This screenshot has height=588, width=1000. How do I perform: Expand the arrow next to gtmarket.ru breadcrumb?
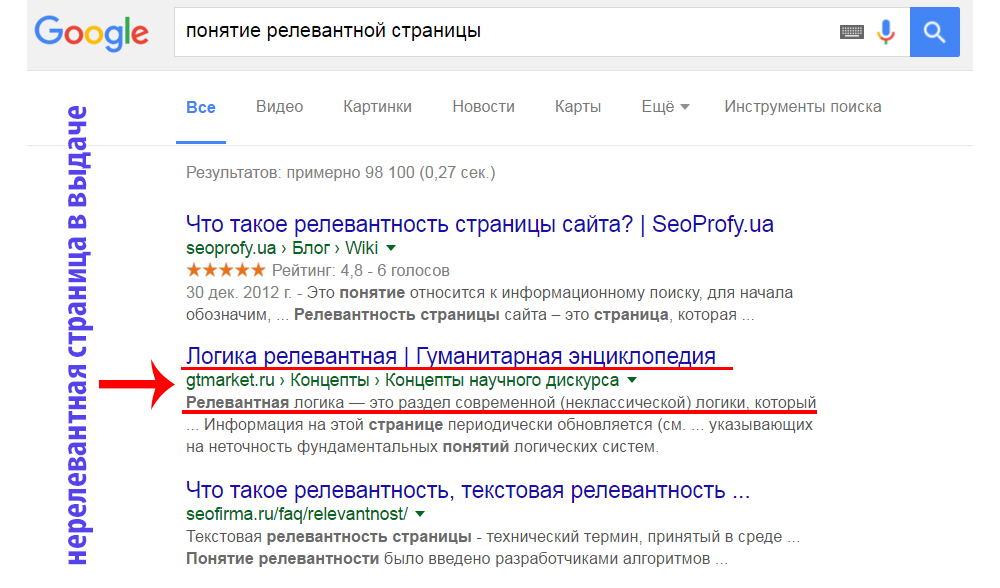click(632, 381)
